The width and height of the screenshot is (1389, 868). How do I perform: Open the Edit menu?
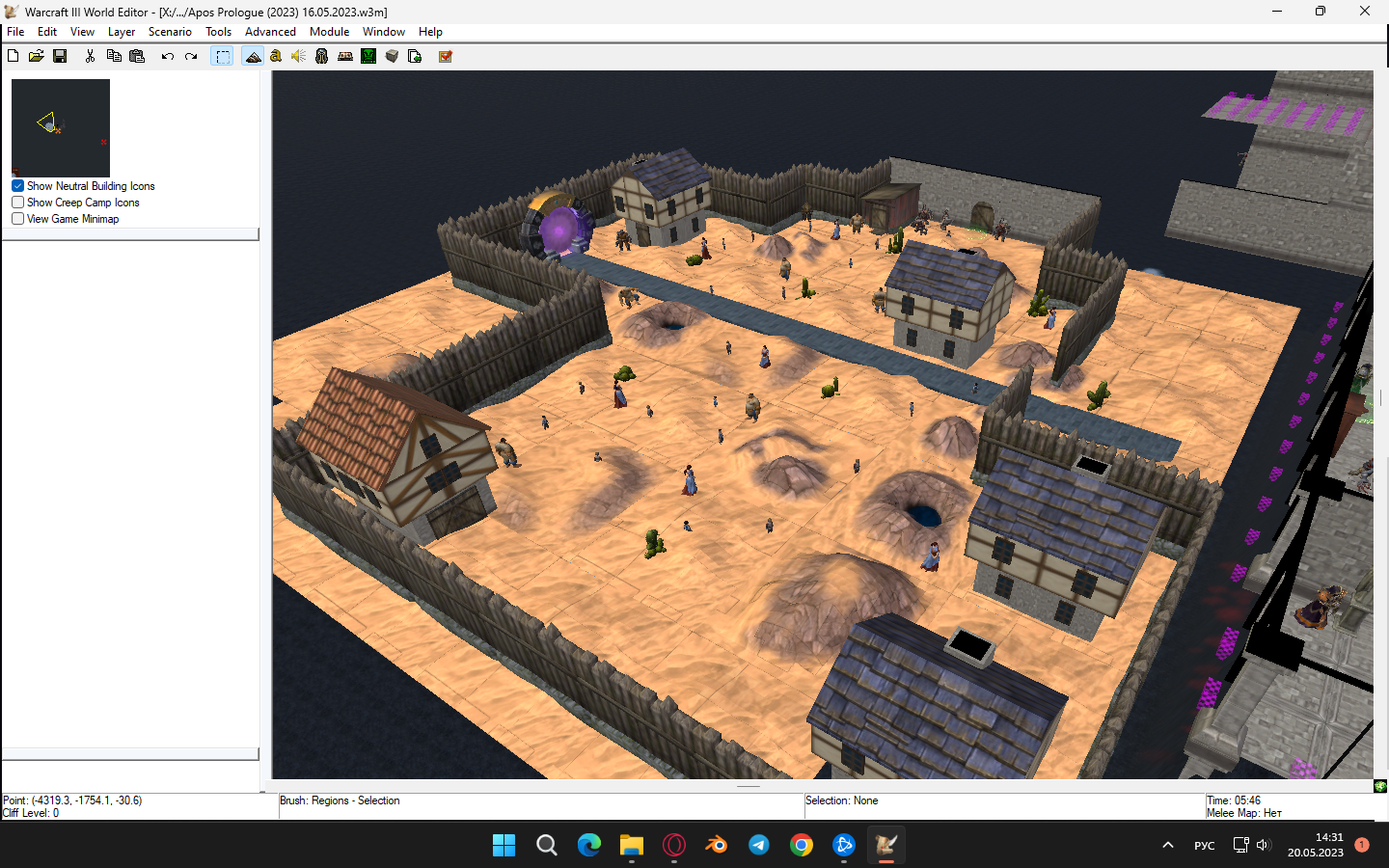pyautogui.click(x=47, y=32)
